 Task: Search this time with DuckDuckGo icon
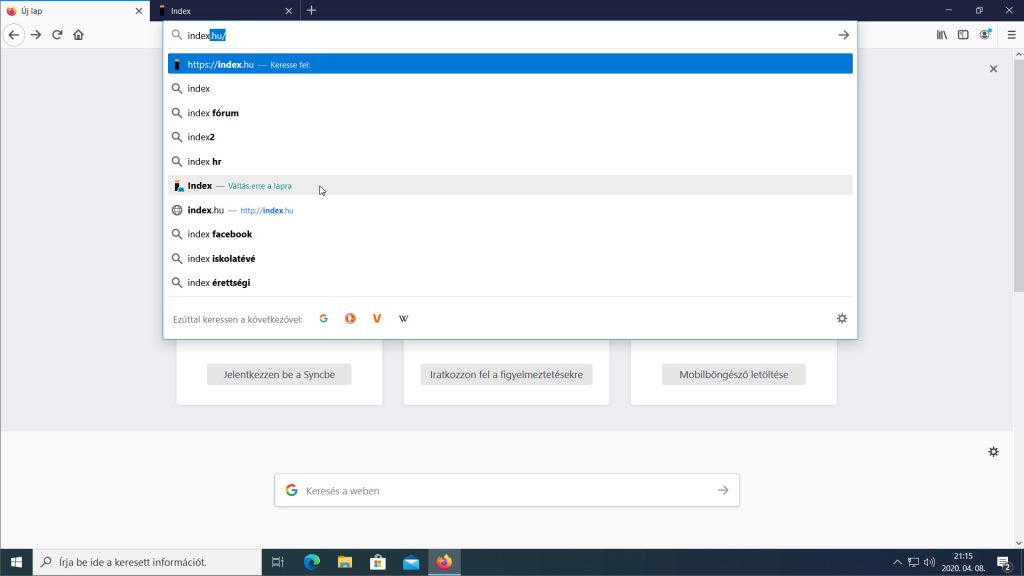tap(350, 319)
